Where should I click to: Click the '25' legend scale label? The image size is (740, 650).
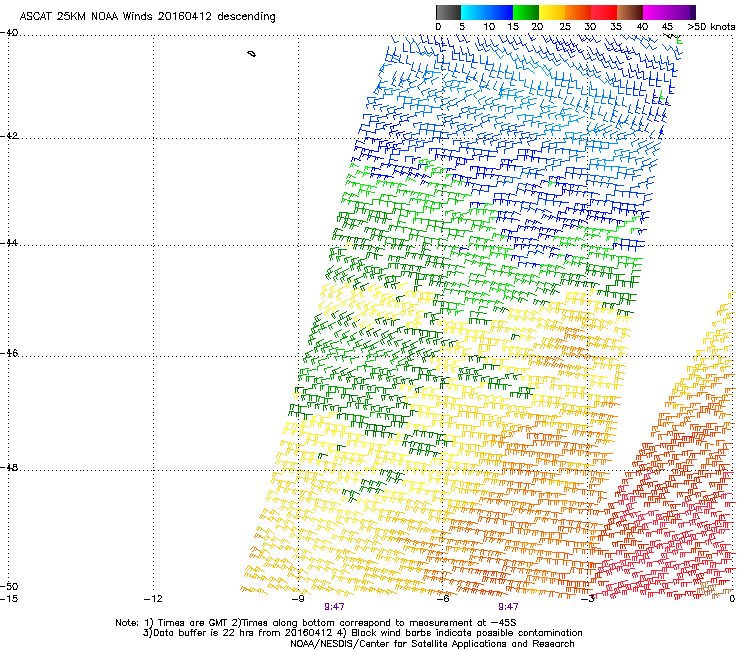click(x=564, y=27)
